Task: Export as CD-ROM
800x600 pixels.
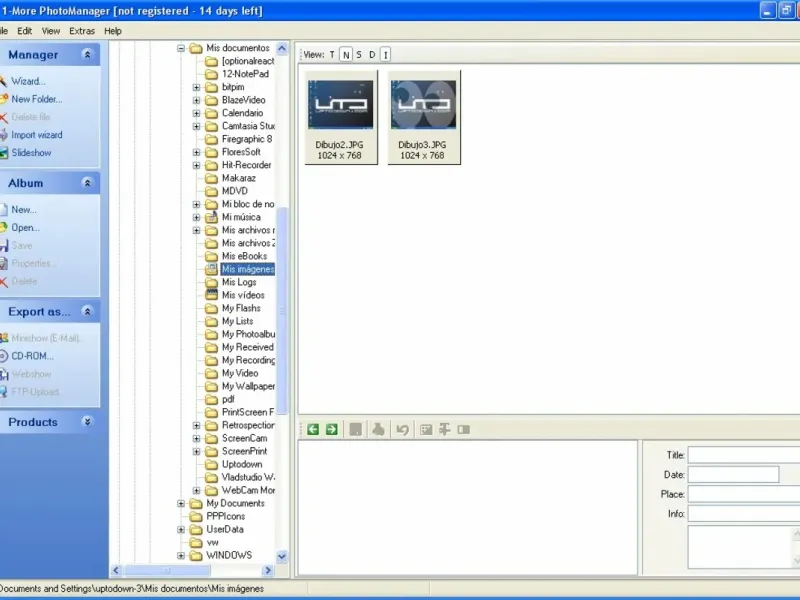Action: coord(33,356)
